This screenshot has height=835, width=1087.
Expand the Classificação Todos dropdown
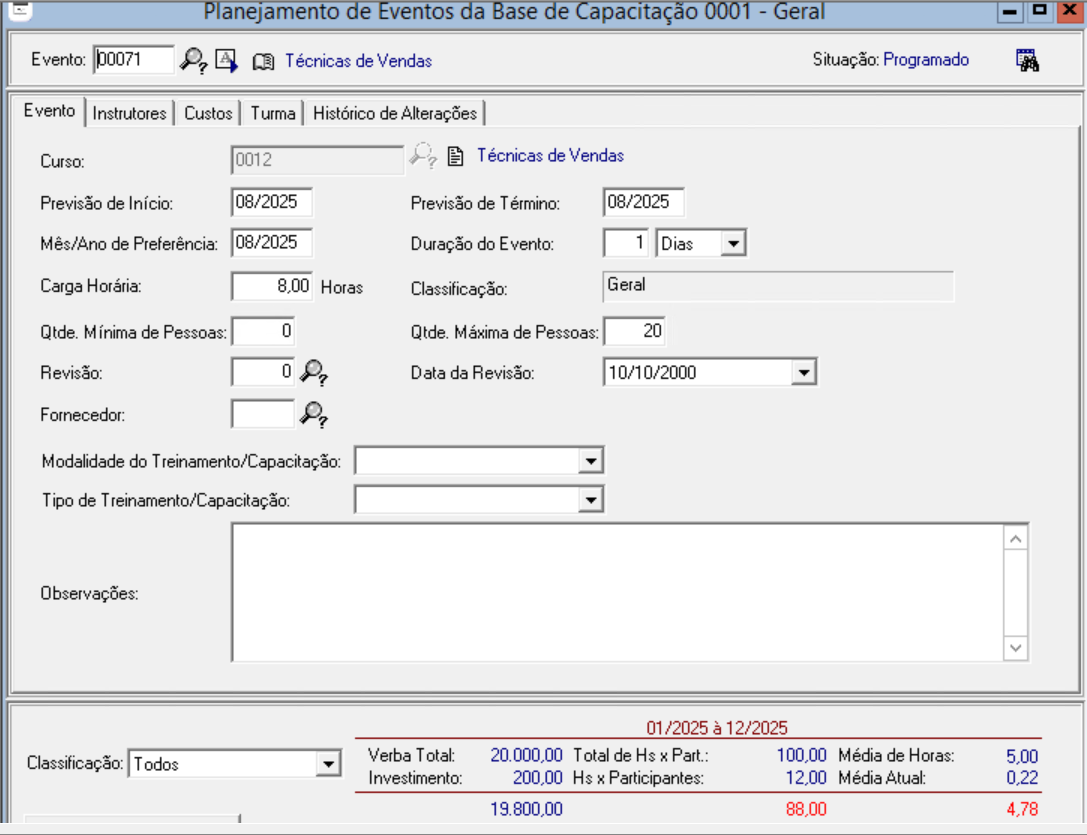pyautogui.click(x=328, y=764)
